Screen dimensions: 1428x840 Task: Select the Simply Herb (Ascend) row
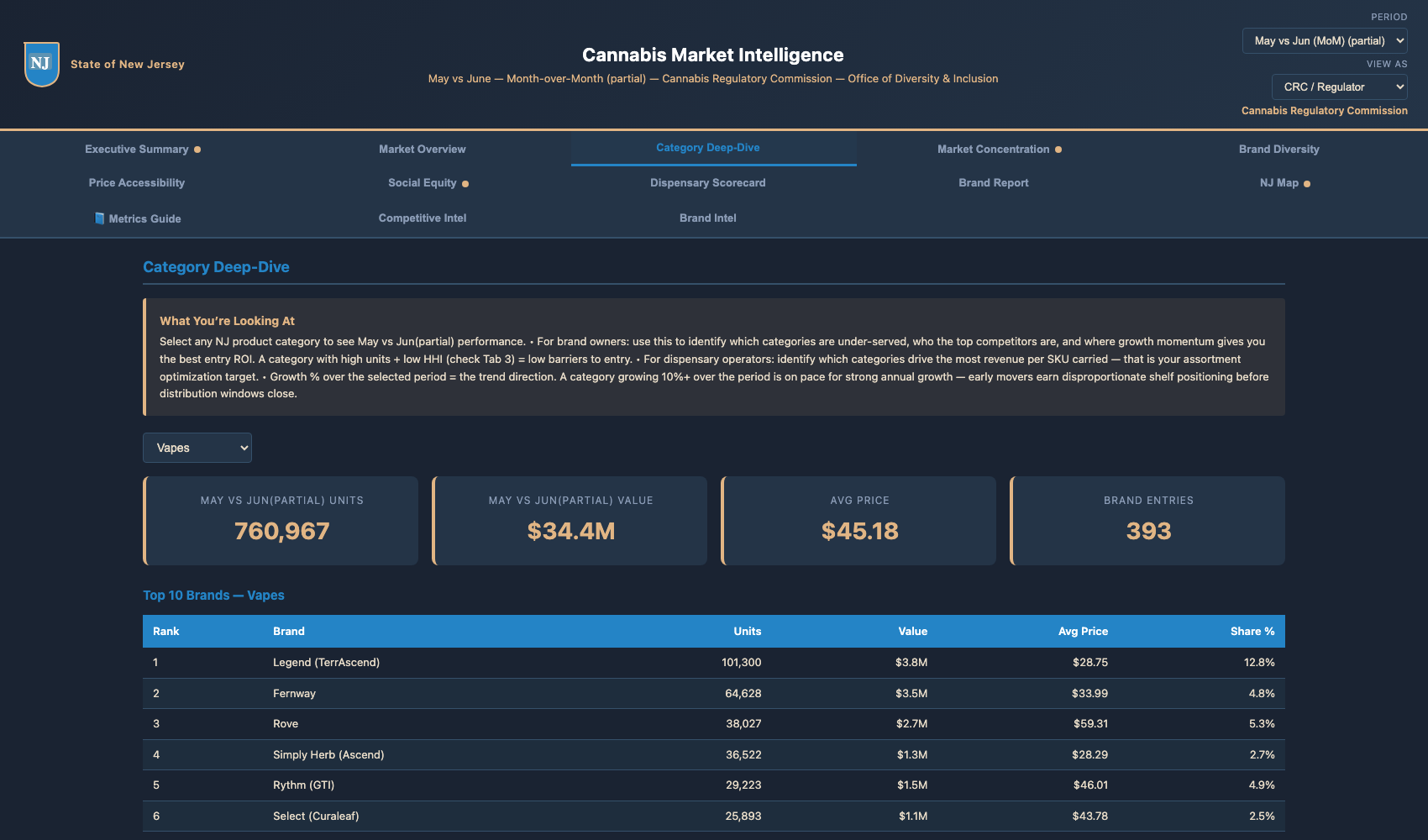pyautogui.click(x=714, y=755)
